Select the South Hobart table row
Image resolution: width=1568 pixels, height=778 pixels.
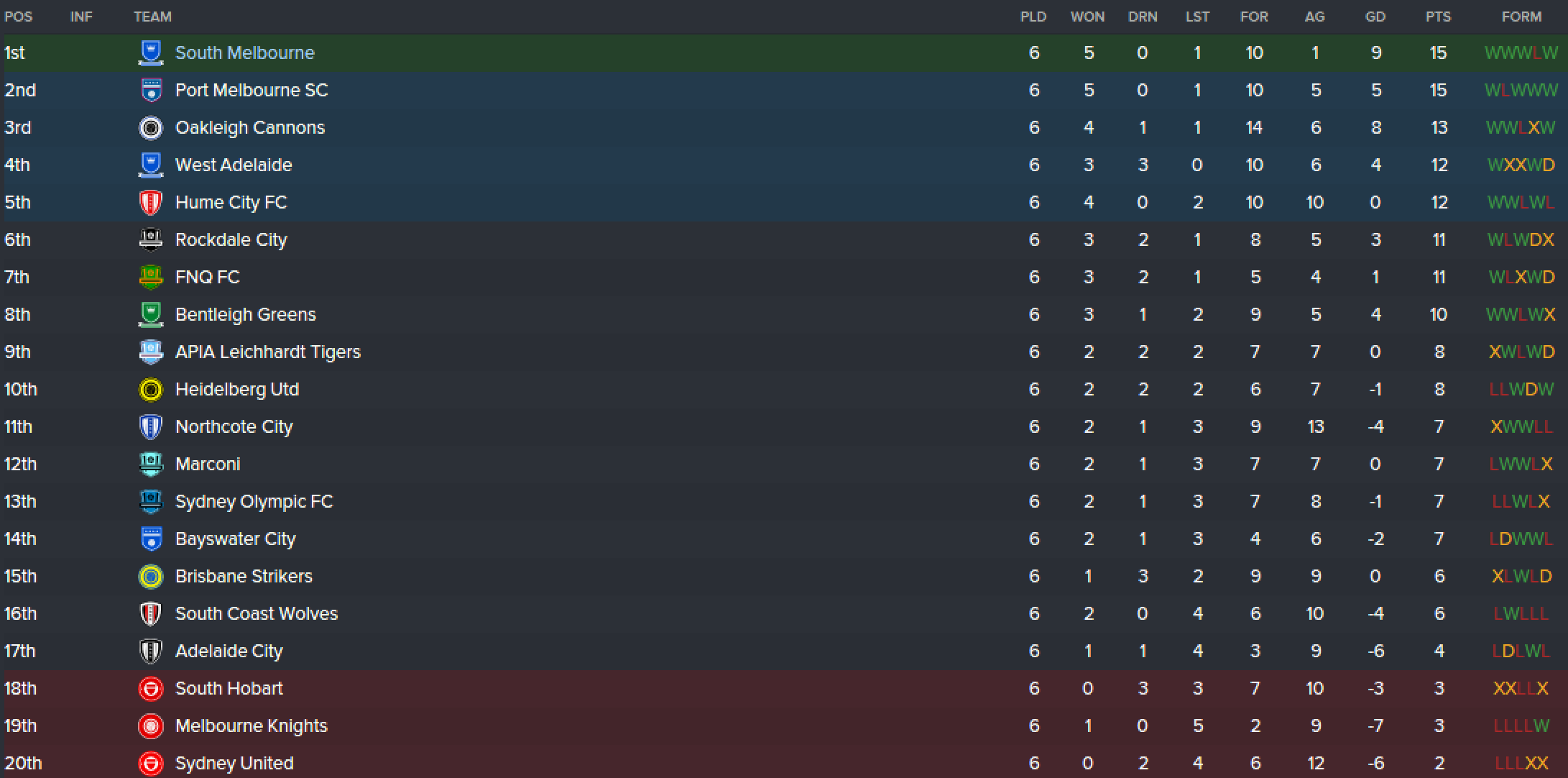pos(575,688)
